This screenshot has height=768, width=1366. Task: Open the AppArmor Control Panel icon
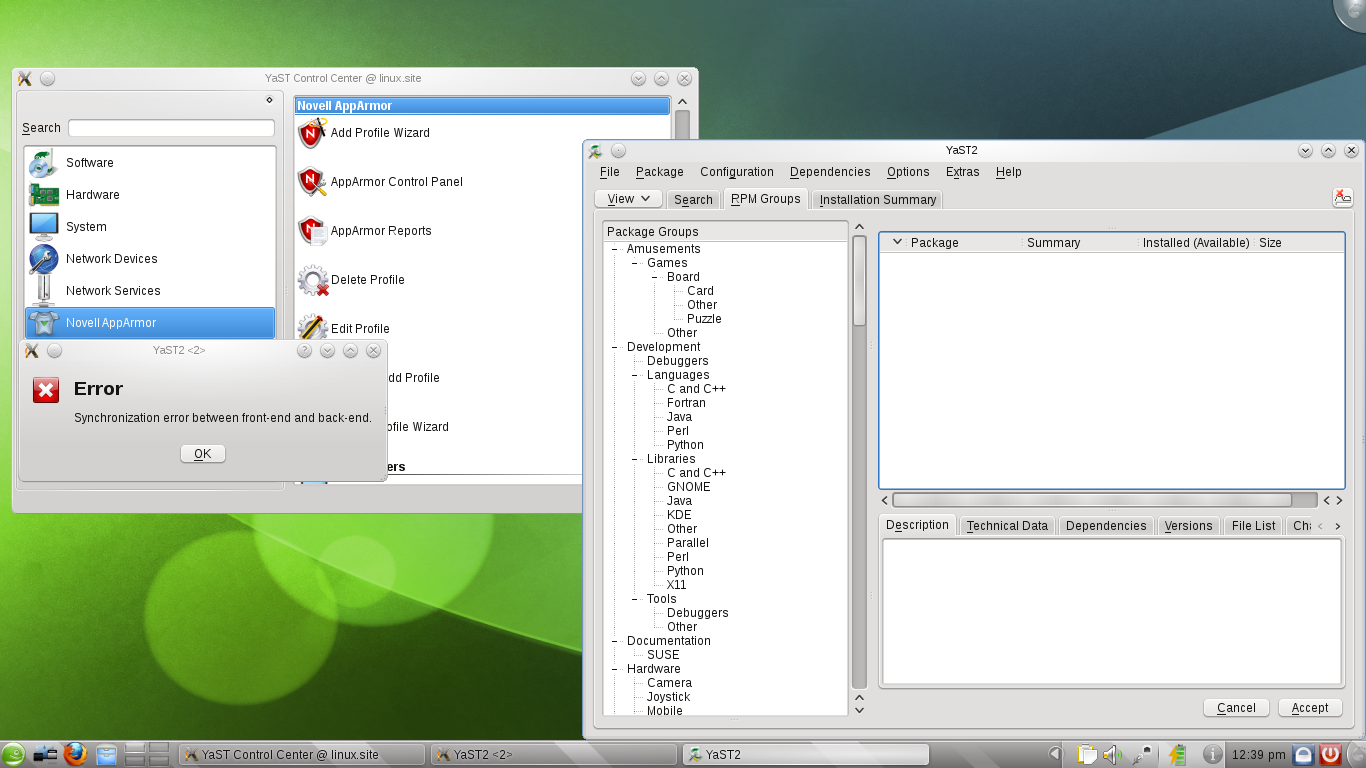point(313,182)
